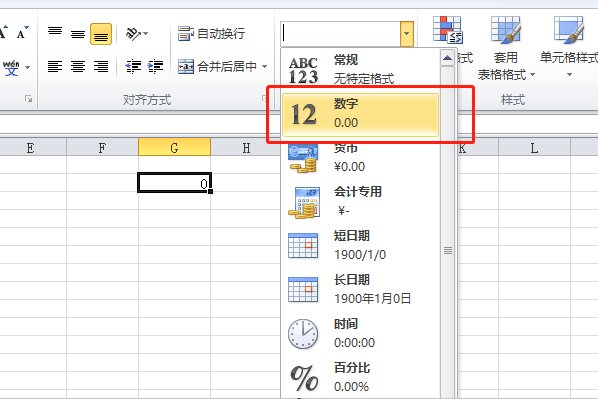Open 套用表格格式 table styles

tap(506, 47)
